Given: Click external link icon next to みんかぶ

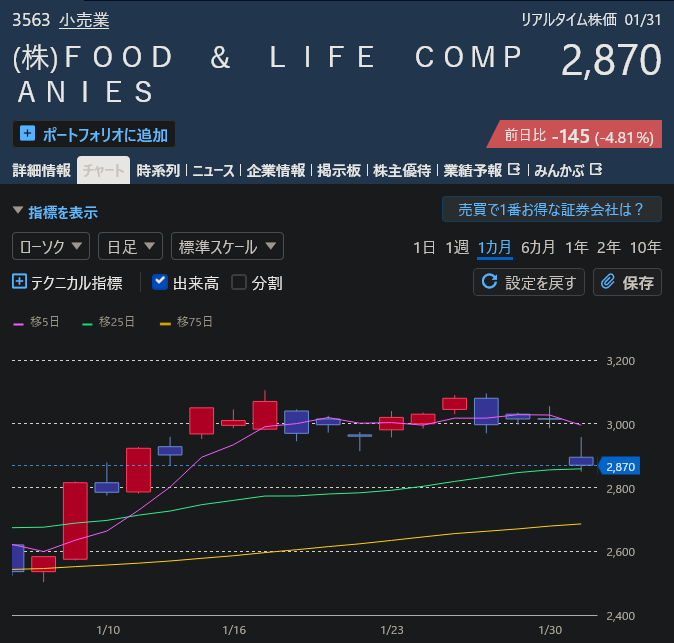Looking at the screenshot, I should [596, 169].
